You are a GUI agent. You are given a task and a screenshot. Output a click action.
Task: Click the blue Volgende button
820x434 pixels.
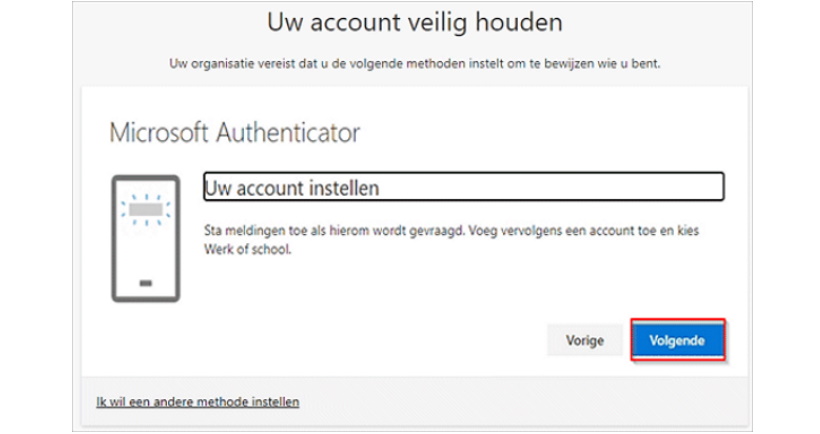tap(678, 340)
